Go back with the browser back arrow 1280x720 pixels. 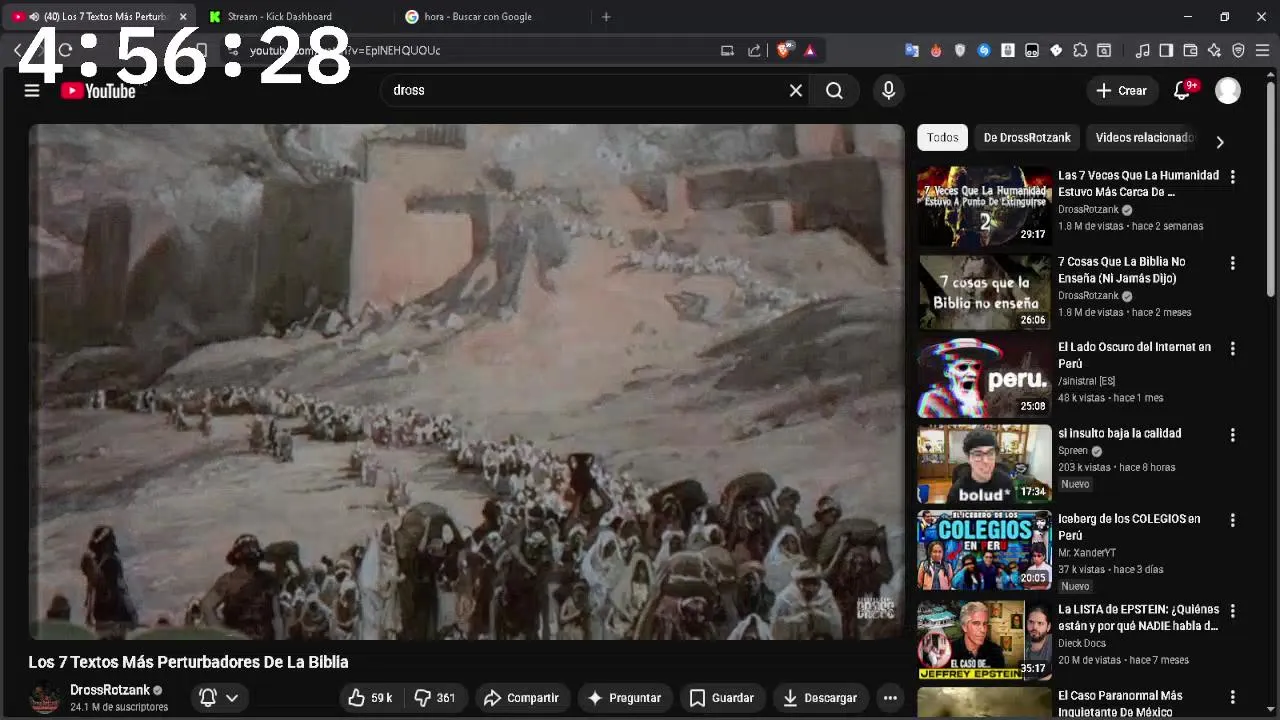18,50
